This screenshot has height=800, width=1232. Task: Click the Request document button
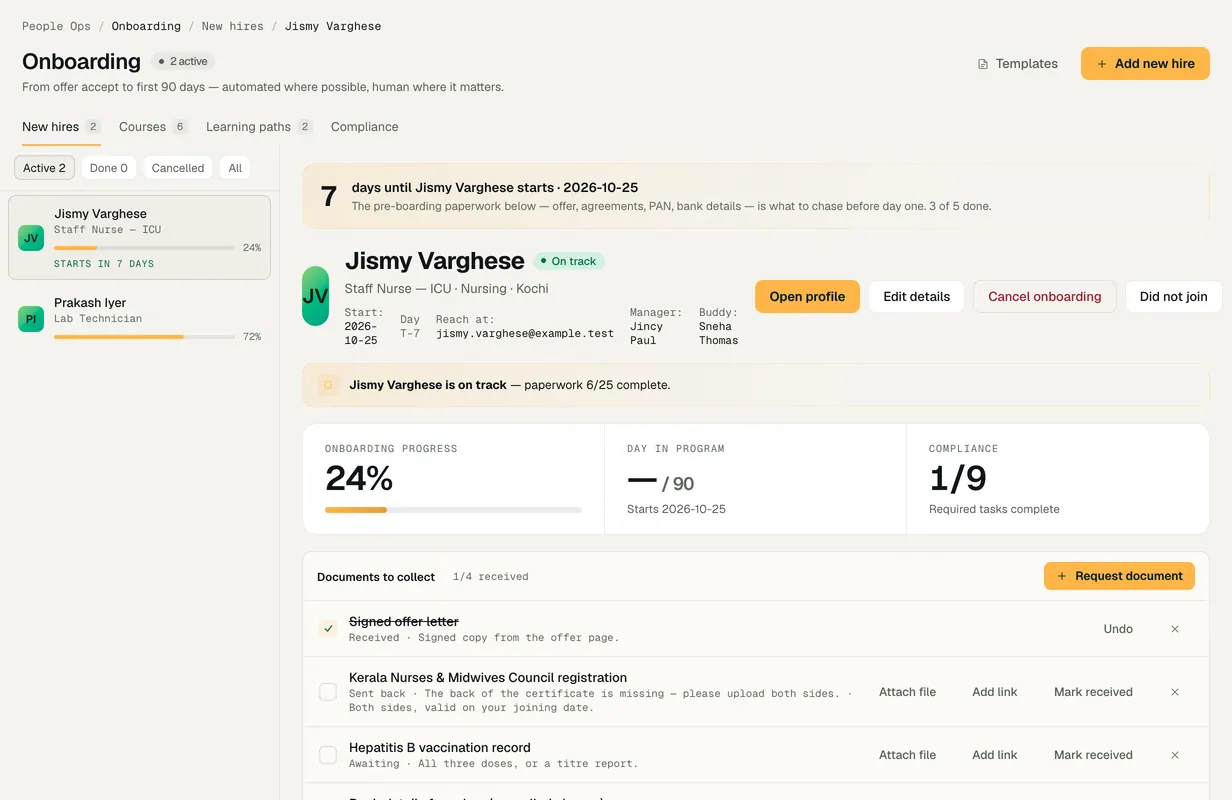click(x=1119, y=576)
